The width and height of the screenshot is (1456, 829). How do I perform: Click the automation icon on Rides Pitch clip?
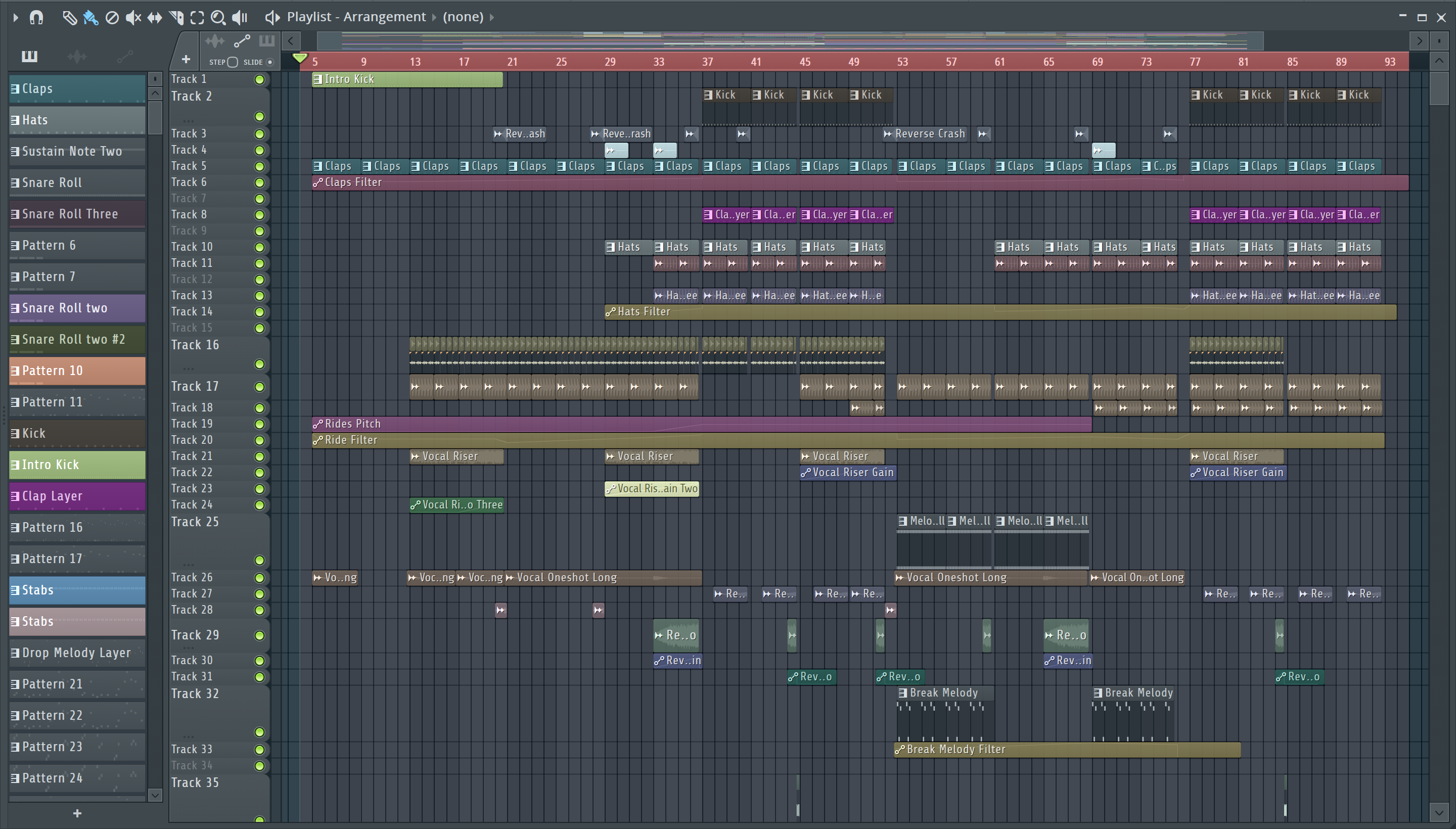[317, 424]
